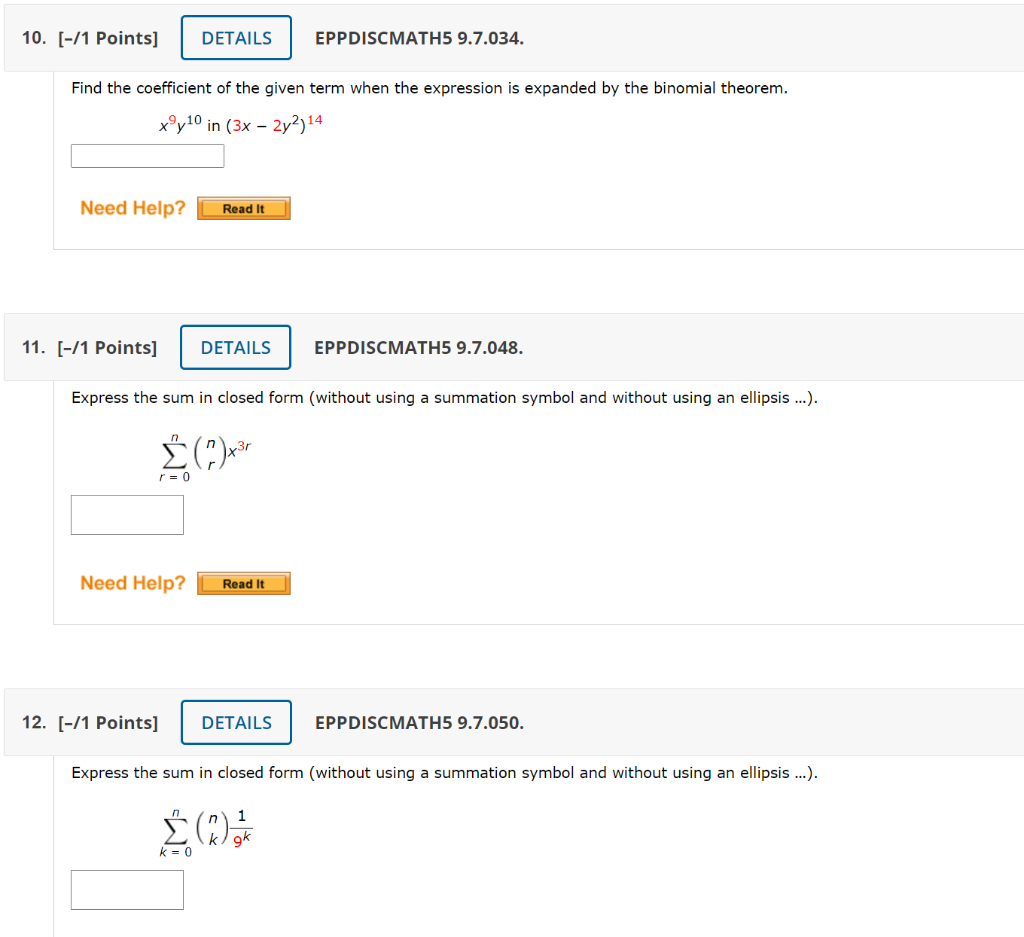Click the points indicator for question 11
The height and width of the screenshot is (937, 1024).
(x=110, y=347)
